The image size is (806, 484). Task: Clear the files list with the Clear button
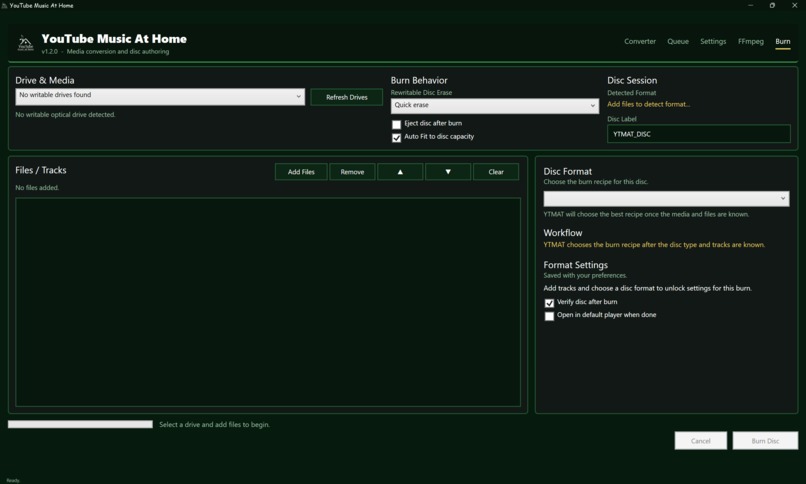(496, 172)
